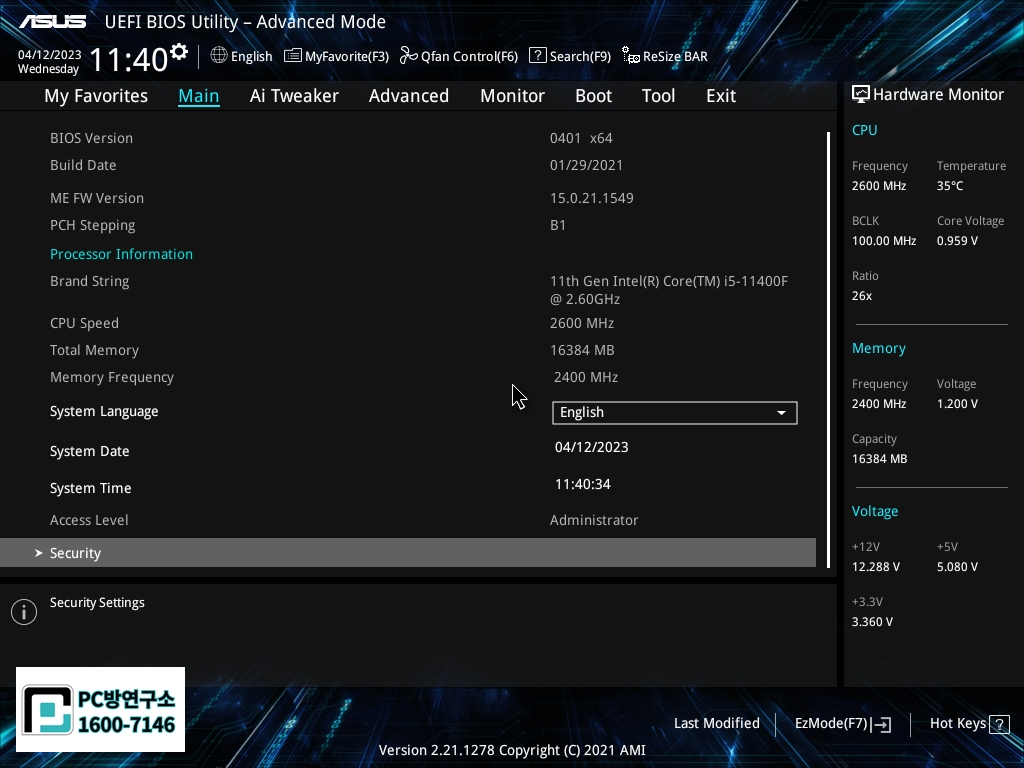
Task: Click the ReSize BAR icon
Action: coord(631,56)
